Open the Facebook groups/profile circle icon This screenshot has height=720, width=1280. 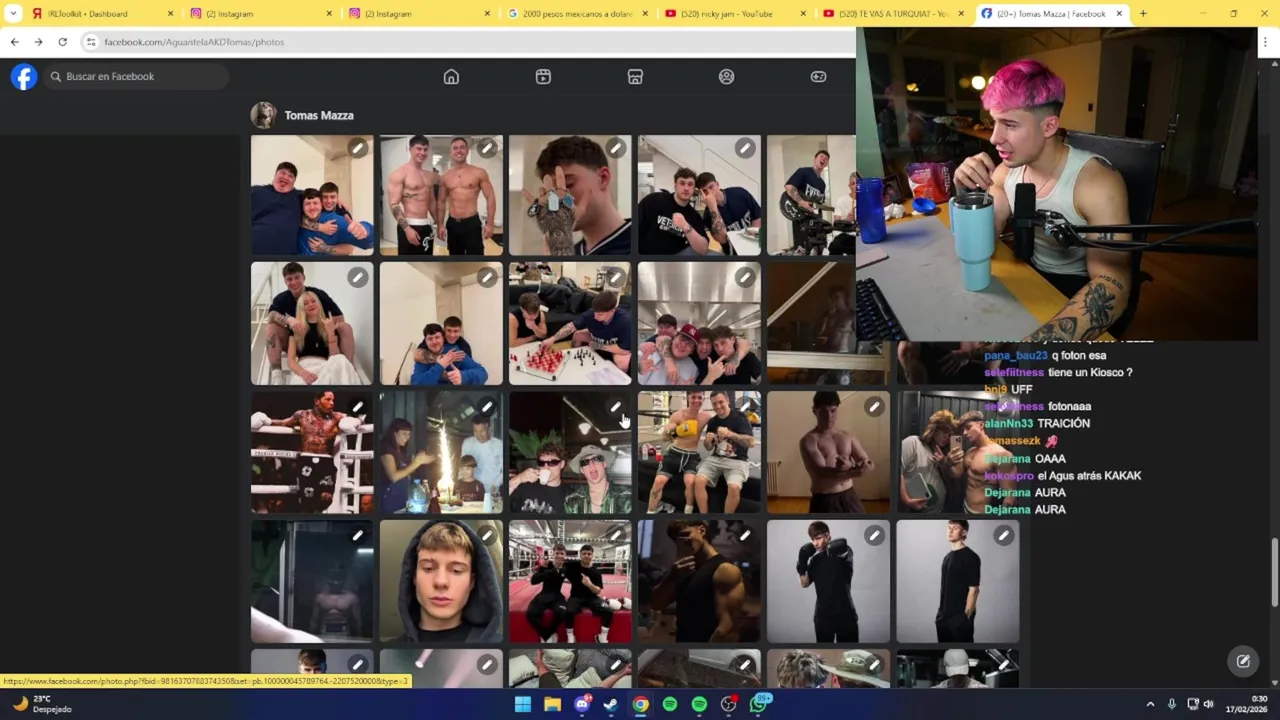(727, 77)
